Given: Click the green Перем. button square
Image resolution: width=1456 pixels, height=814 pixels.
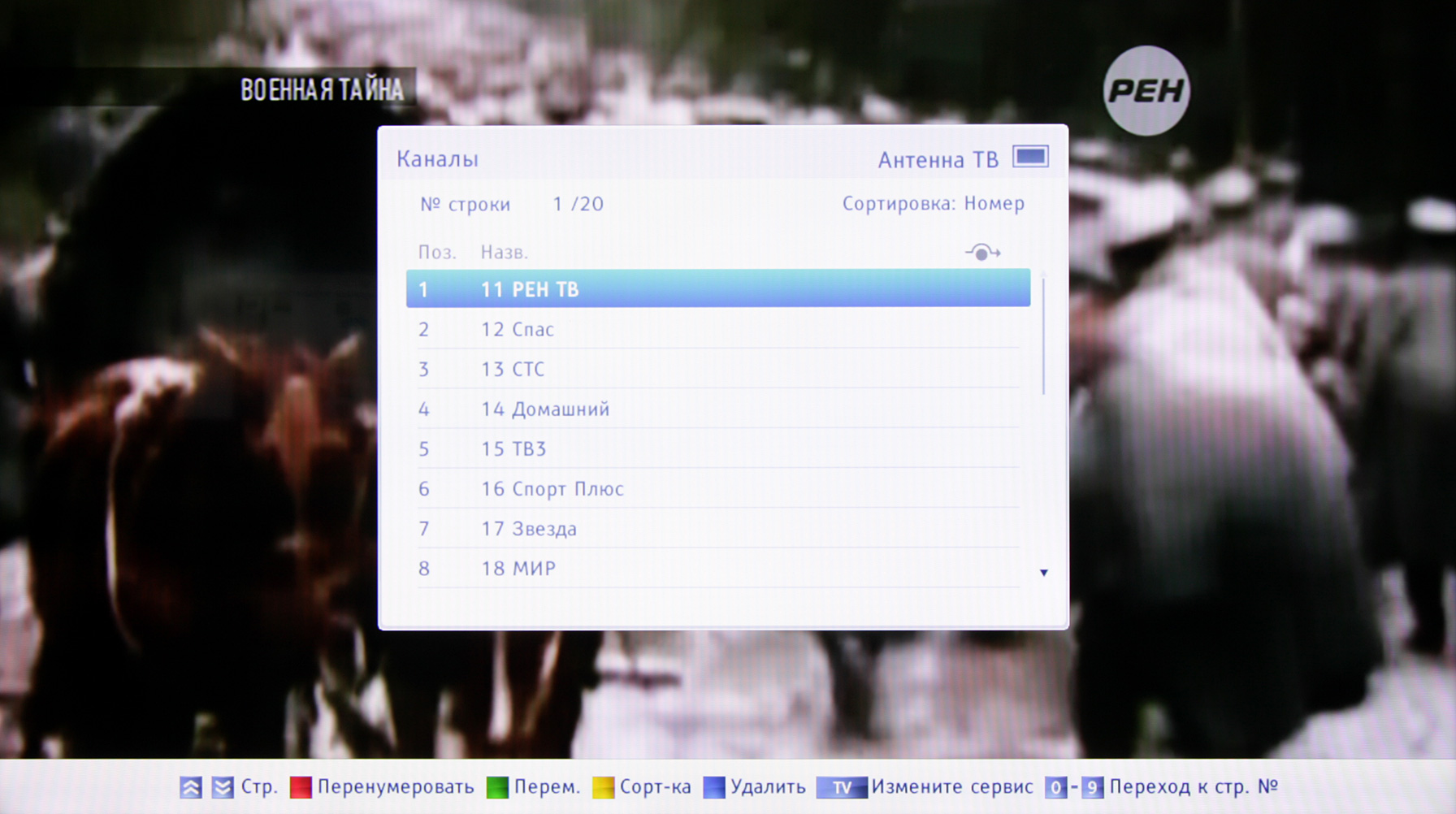Looking at the screenshot, I should (497, 787).
